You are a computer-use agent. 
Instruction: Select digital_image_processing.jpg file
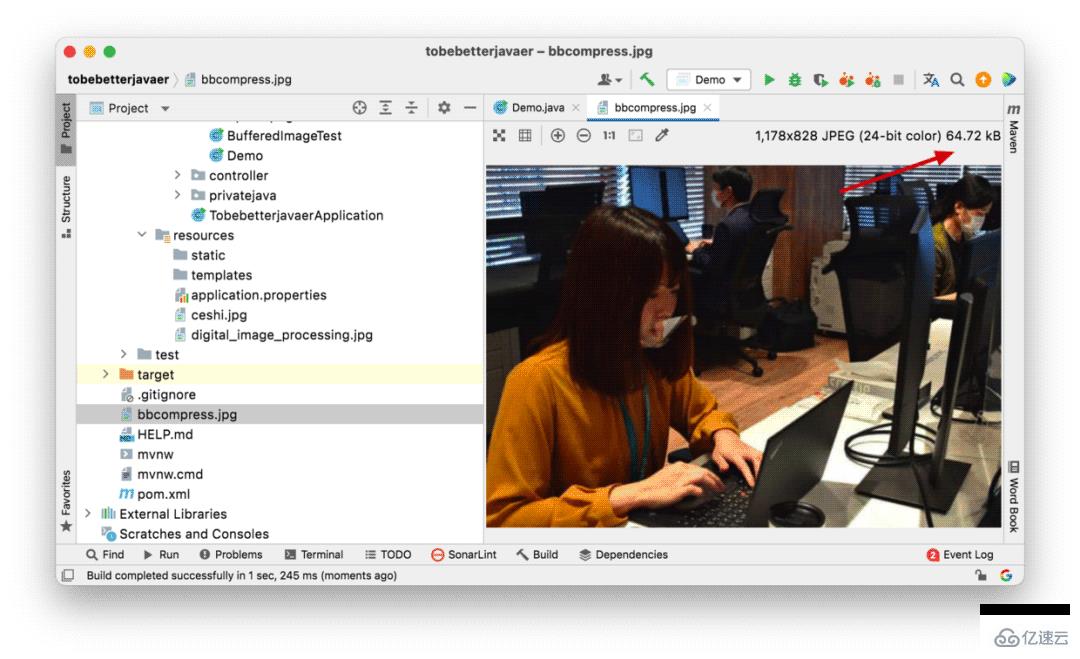[x=282, y=335]
